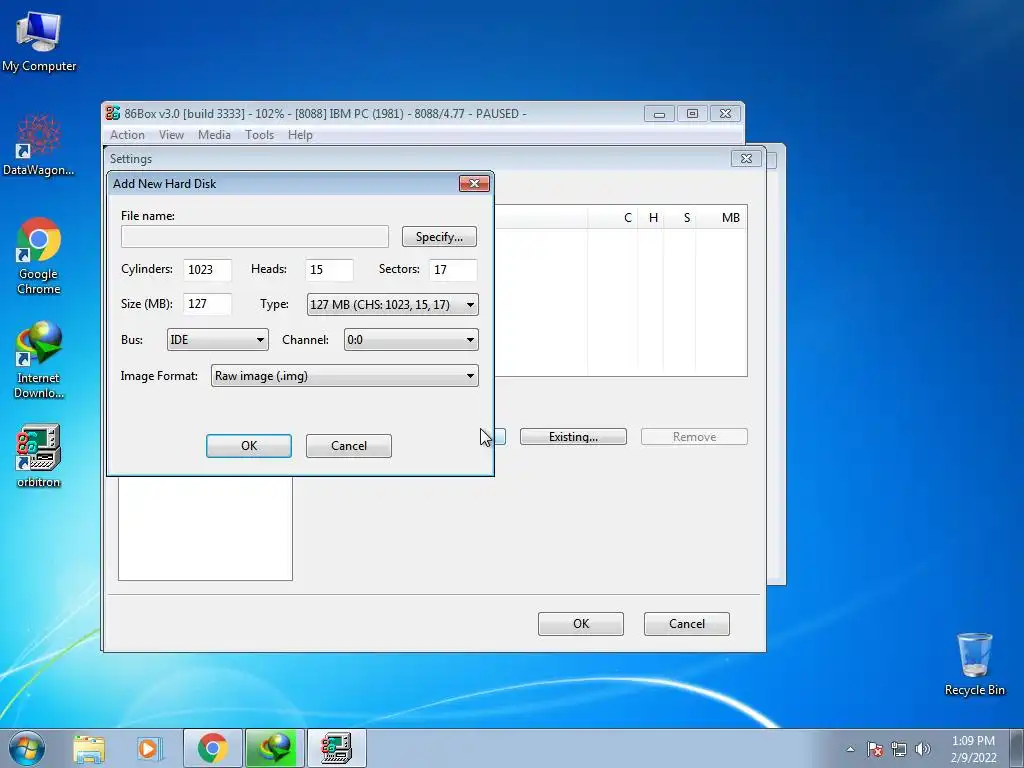Click the Heads field showing 15

(329, 270)
